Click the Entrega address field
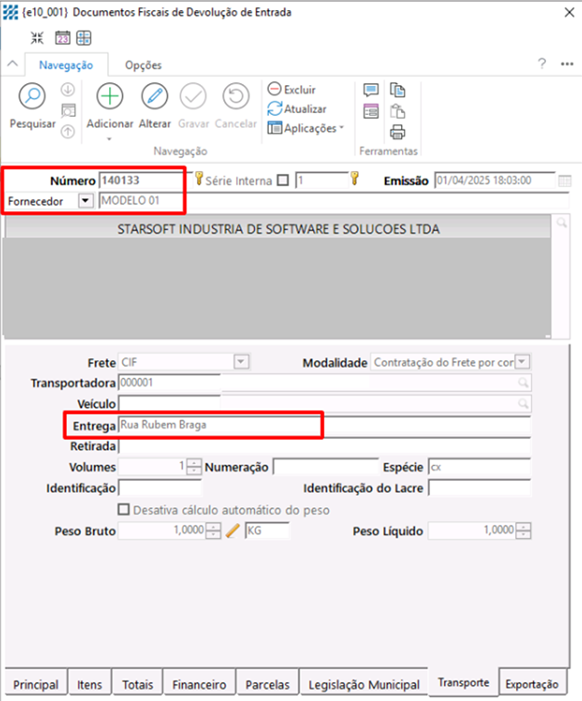This screenshot has width=582, height=701. pos(324,425)
